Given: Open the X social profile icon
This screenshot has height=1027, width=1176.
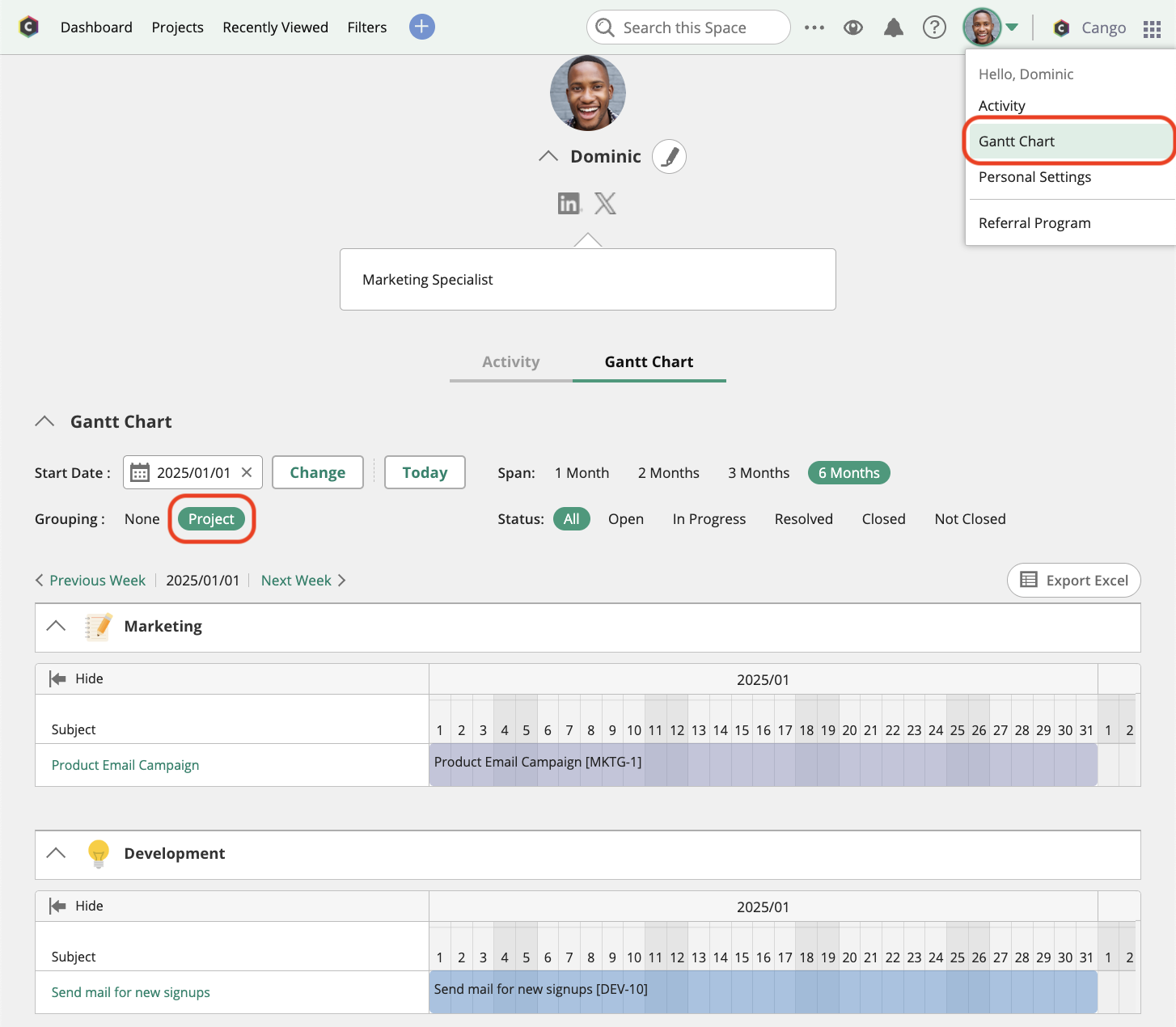Looking at the screenshot, I should pyautogui.click(x=605, y=203).
